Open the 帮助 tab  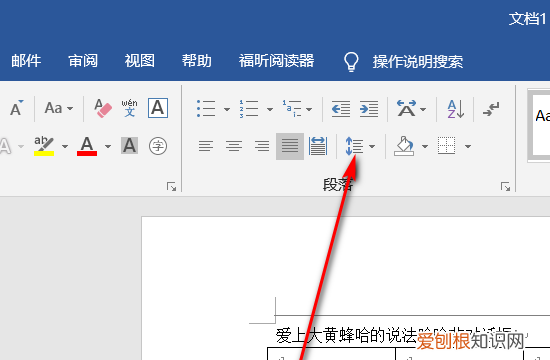[x=197, y=61]
